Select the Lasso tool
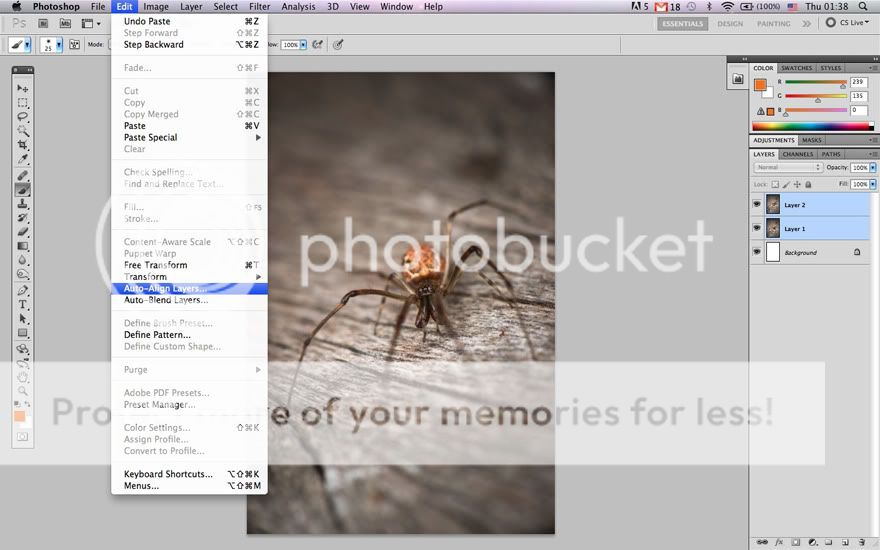This screenshot has height=550, width=880. click(22, 117)
